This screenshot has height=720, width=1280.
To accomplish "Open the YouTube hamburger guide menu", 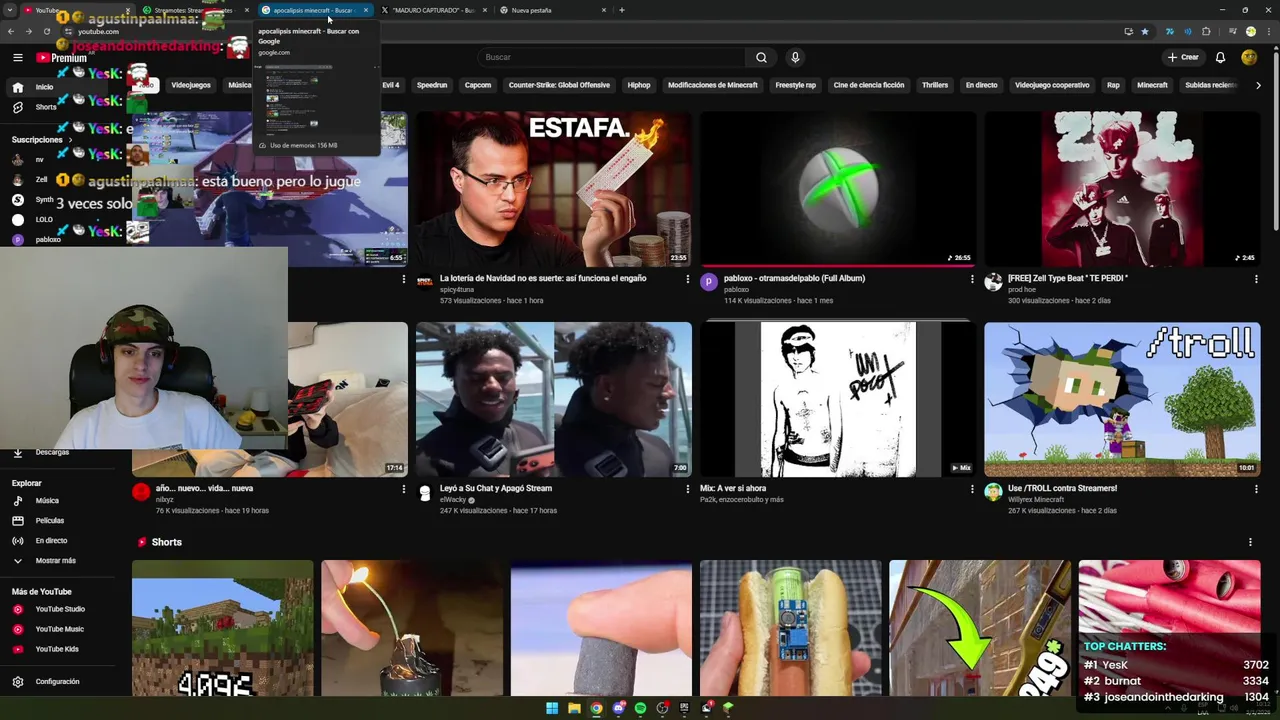I will (18, 57).
